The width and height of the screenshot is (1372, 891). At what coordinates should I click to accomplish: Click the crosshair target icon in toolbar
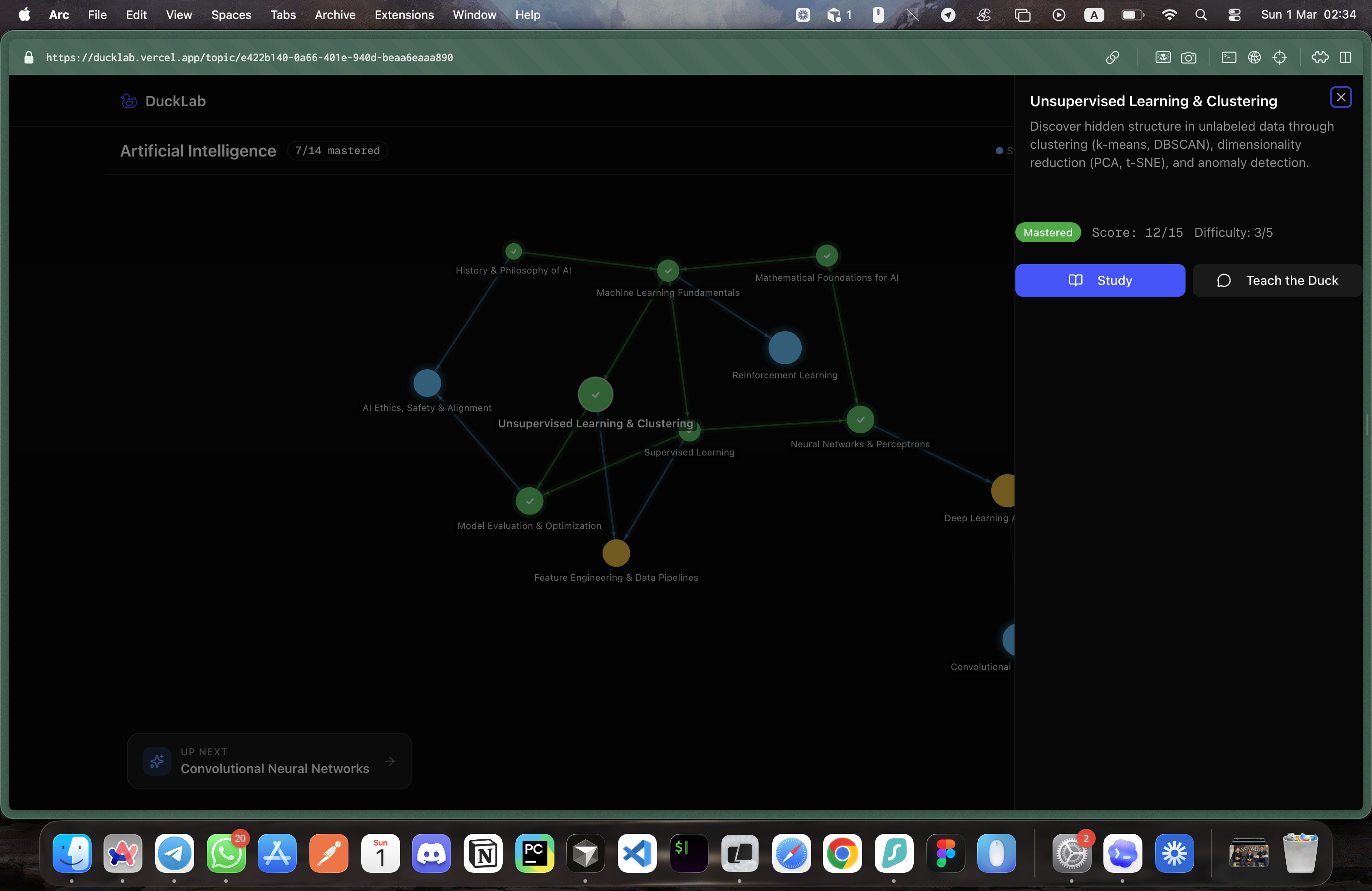pos(1280,58)
